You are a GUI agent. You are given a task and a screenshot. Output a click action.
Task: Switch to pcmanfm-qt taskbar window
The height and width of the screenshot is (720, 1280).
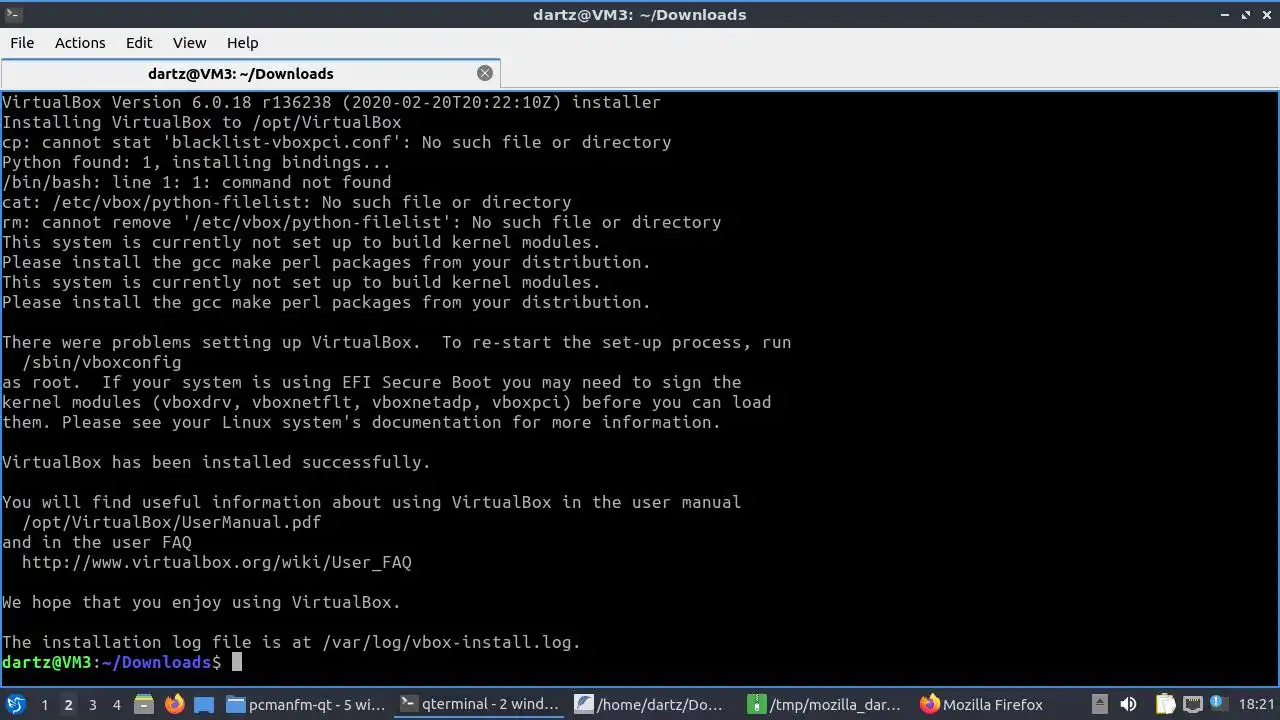tap(306, 704)
